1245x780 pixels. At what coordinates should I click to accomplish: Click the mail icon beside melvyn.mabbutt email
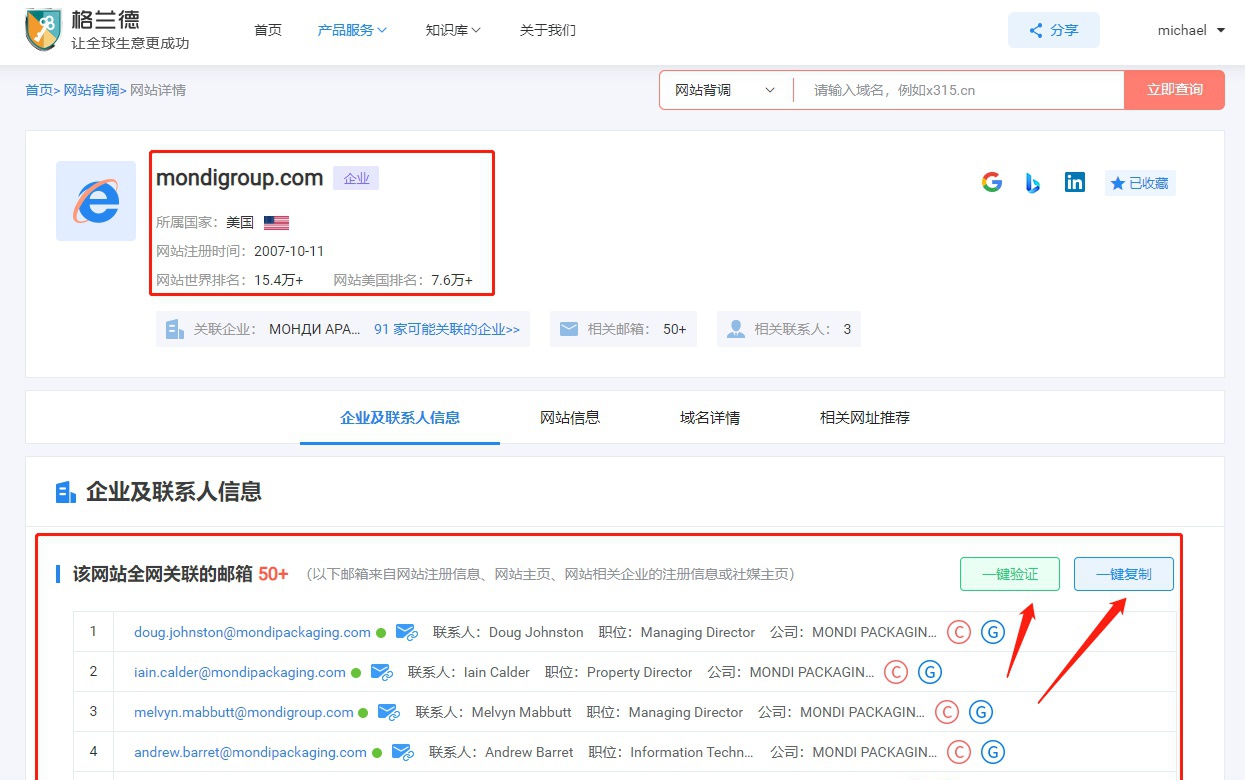pos(389,712)
